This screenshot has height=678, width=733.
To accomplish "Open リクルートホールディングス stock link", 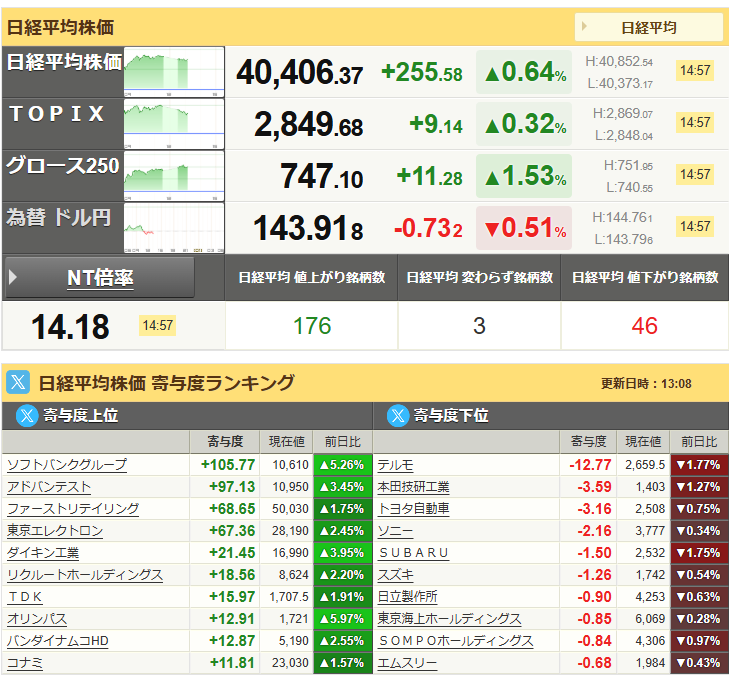I will [85, 574].
